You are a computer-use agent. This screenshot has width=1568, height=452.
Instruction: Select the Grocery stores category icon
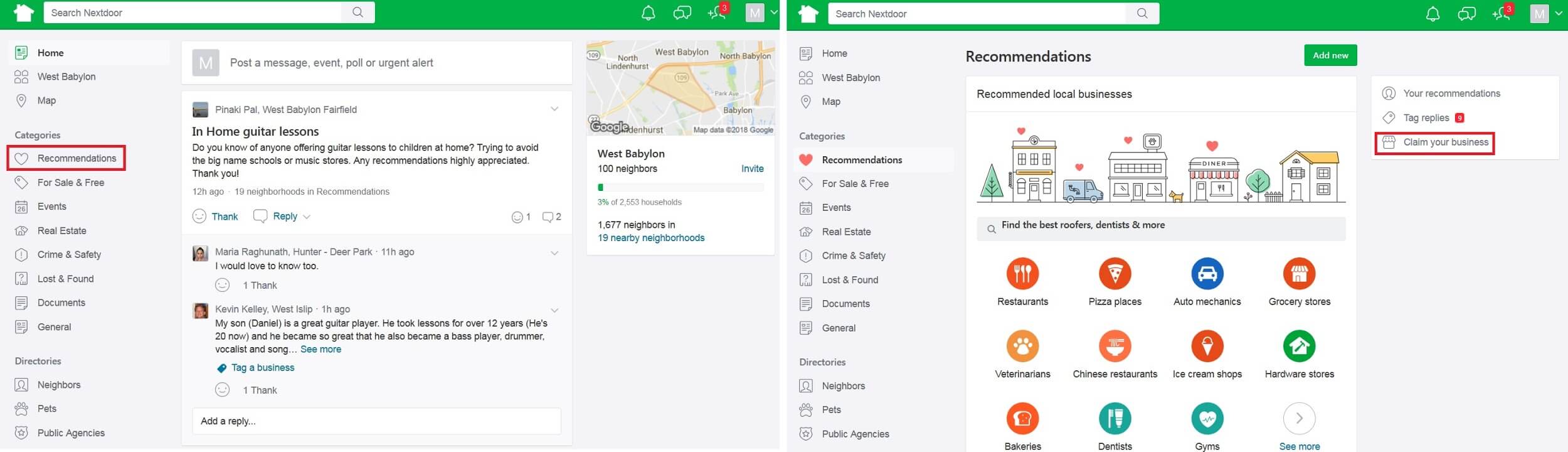coord(1299,274)
